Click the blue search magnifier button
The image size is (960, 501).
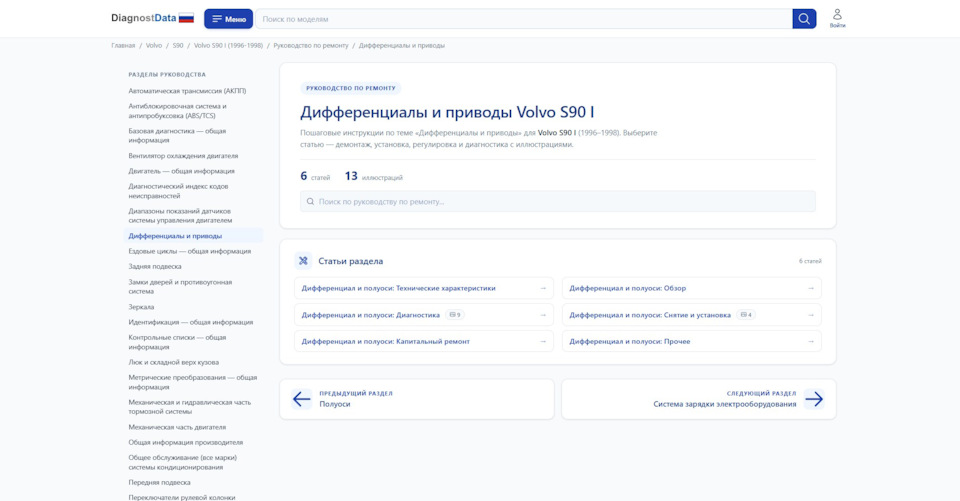804,19
